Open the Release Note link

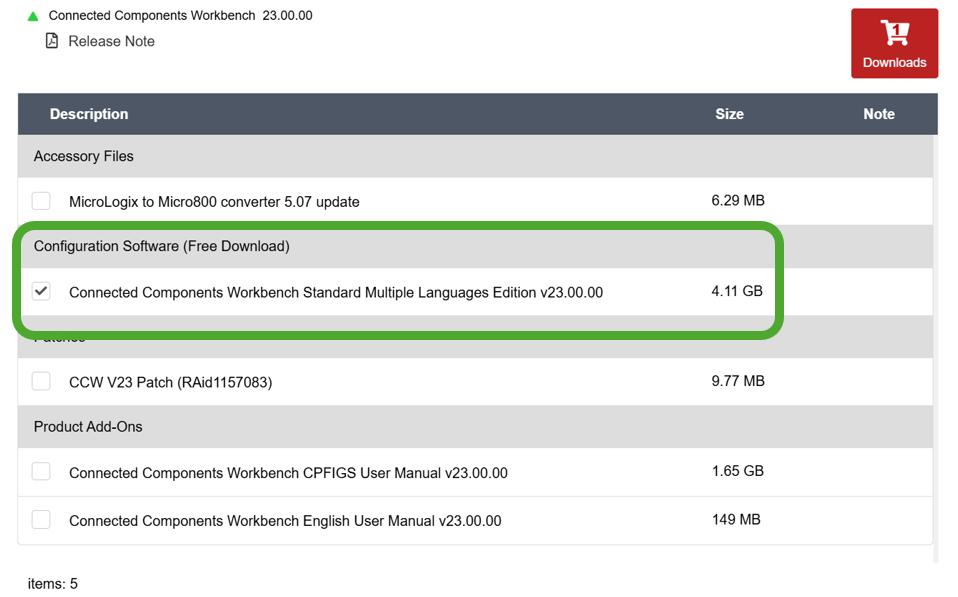(111, 41)
